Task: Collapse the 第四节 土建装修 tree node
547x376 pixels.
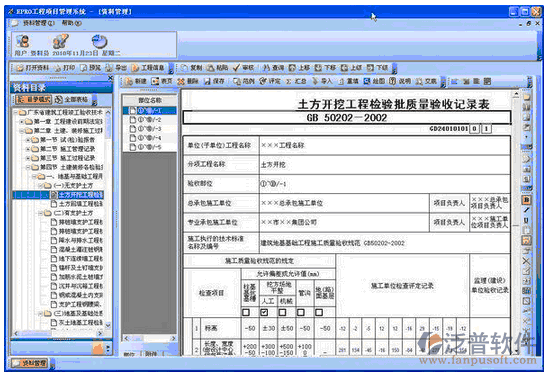Action: coord(28,167)
